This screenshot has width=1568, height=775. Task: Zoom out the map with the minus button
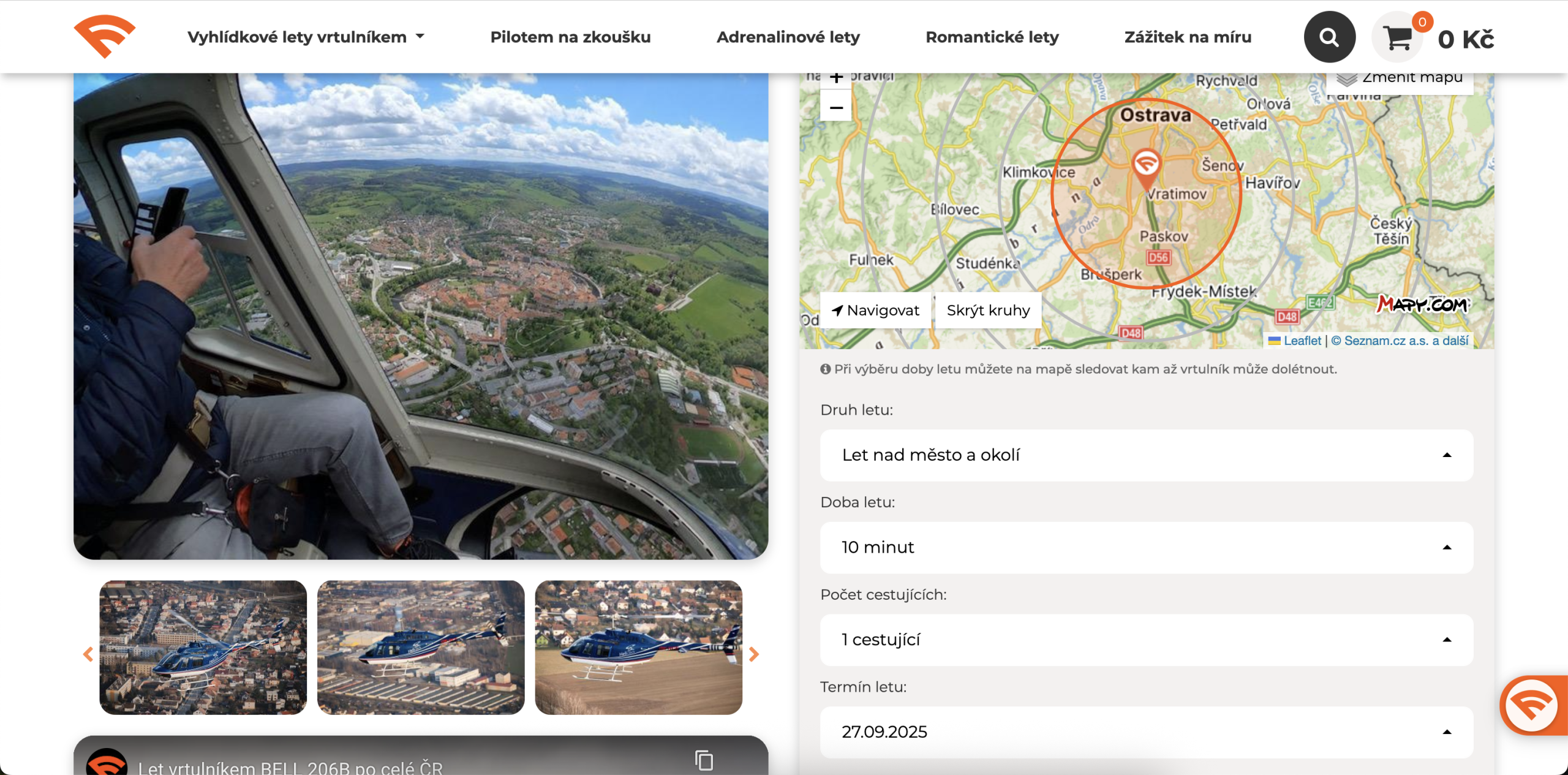click(836, 107)
